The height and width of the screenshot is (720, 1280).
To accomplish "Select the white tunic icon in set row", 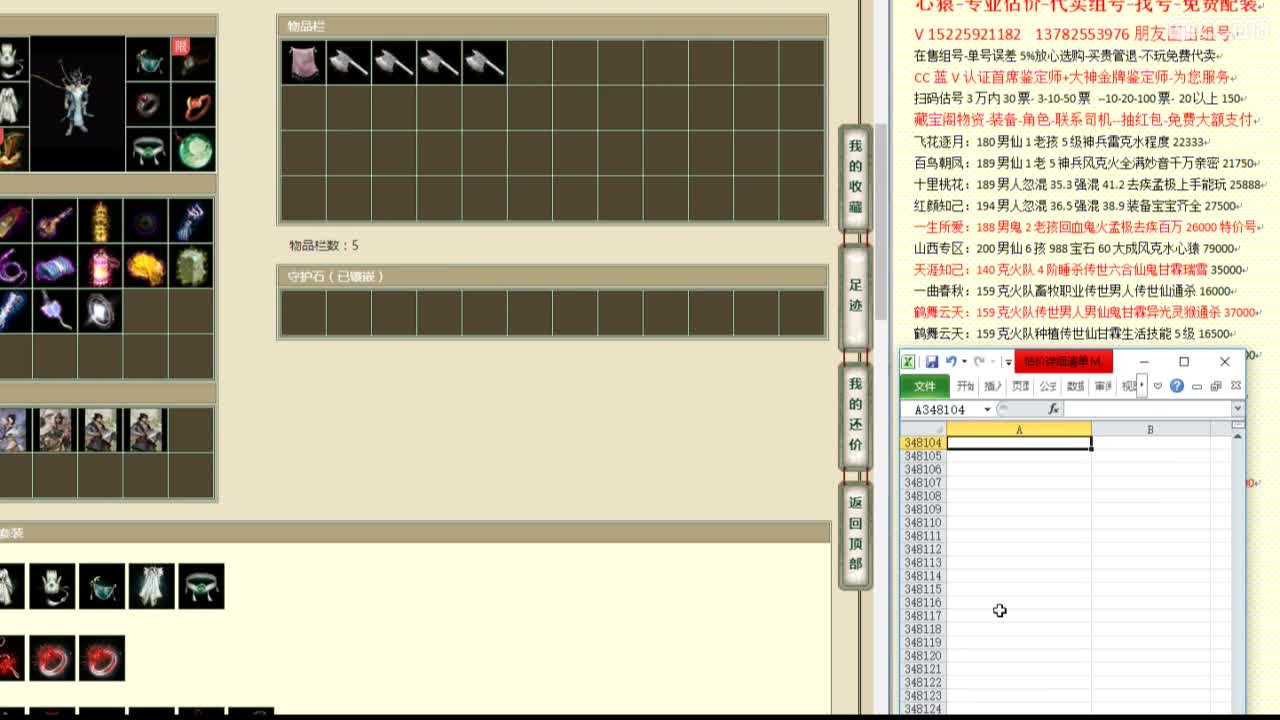I will point(152,586).
